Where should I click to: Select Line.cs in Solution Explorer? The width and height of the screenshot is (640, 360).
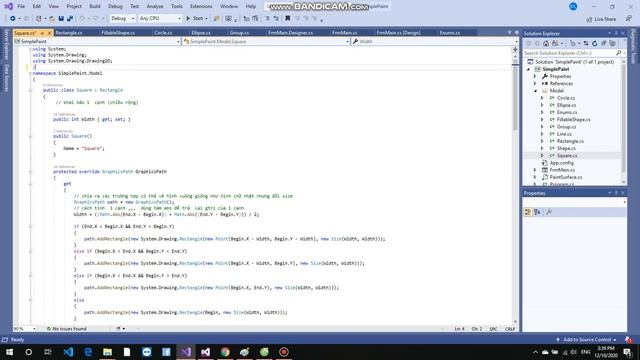564,134
